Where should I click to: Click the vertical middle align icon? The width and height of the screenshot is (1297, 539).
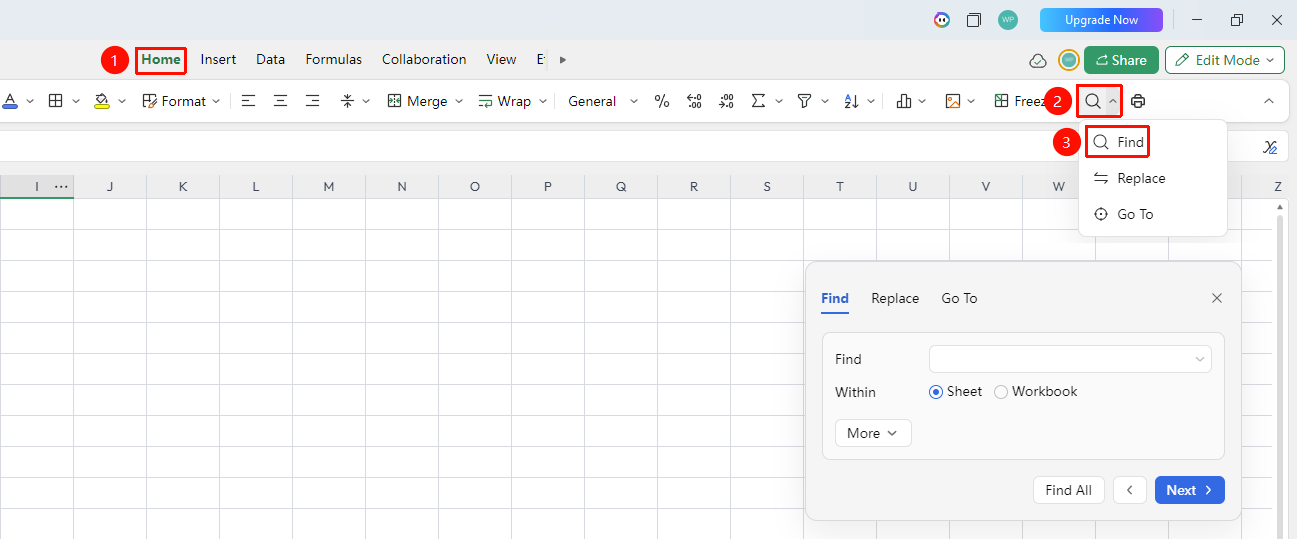(x=347, y=101)
